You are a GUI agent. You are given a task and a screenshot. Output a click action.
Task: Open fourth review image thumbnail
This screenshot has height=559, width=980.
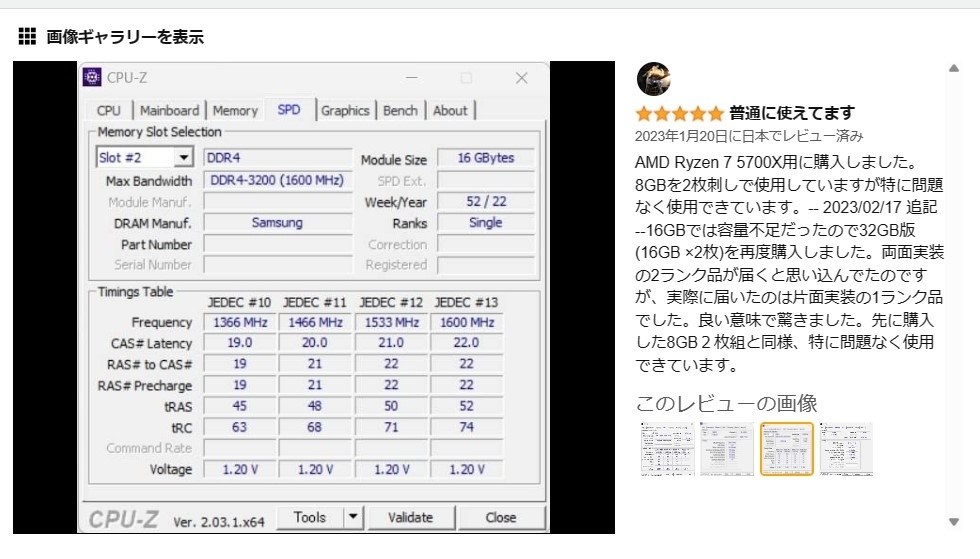click(x=846, y=449)
